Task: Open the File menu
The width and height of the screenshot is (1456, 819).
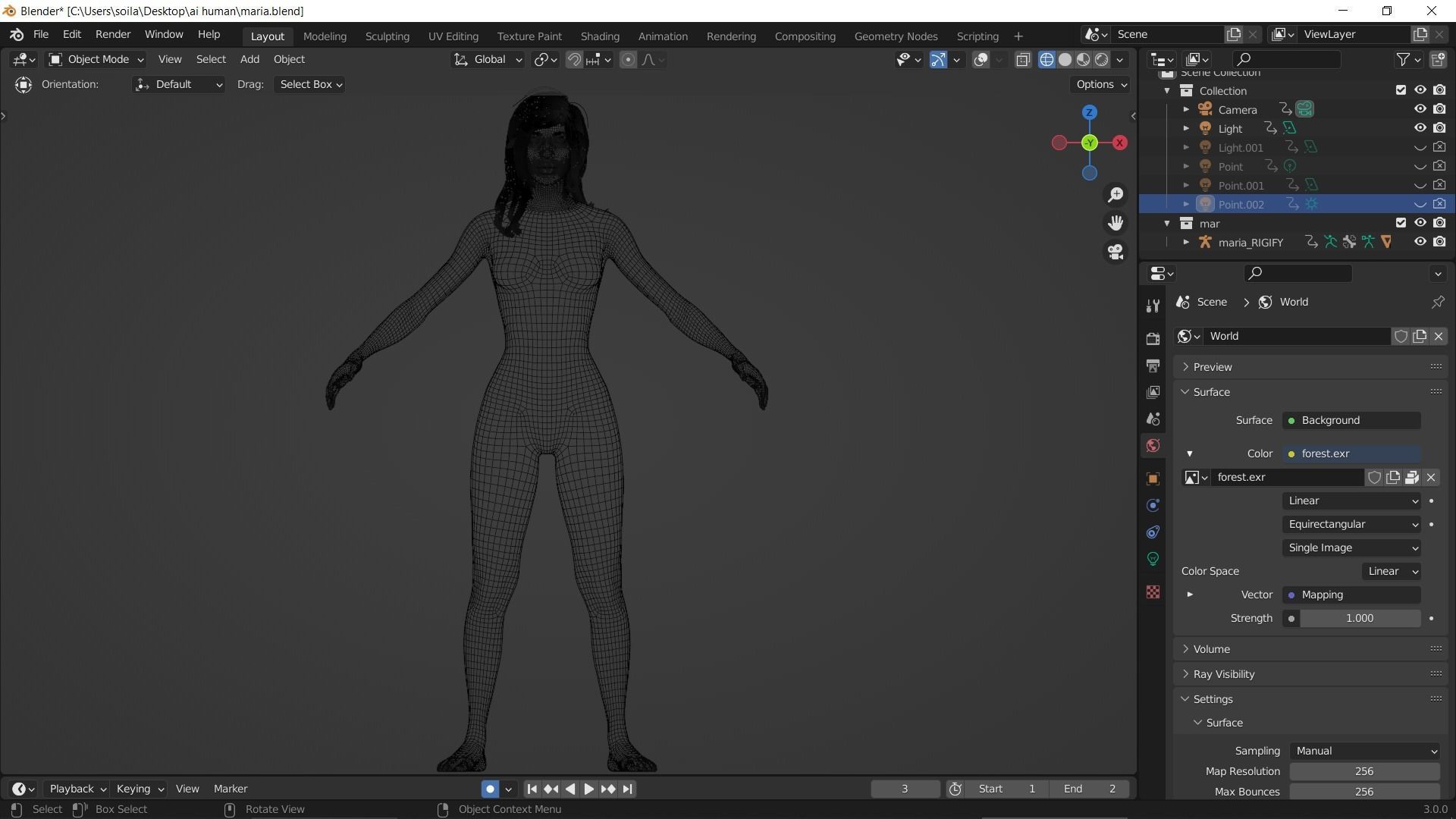Action: click(41, 35)
